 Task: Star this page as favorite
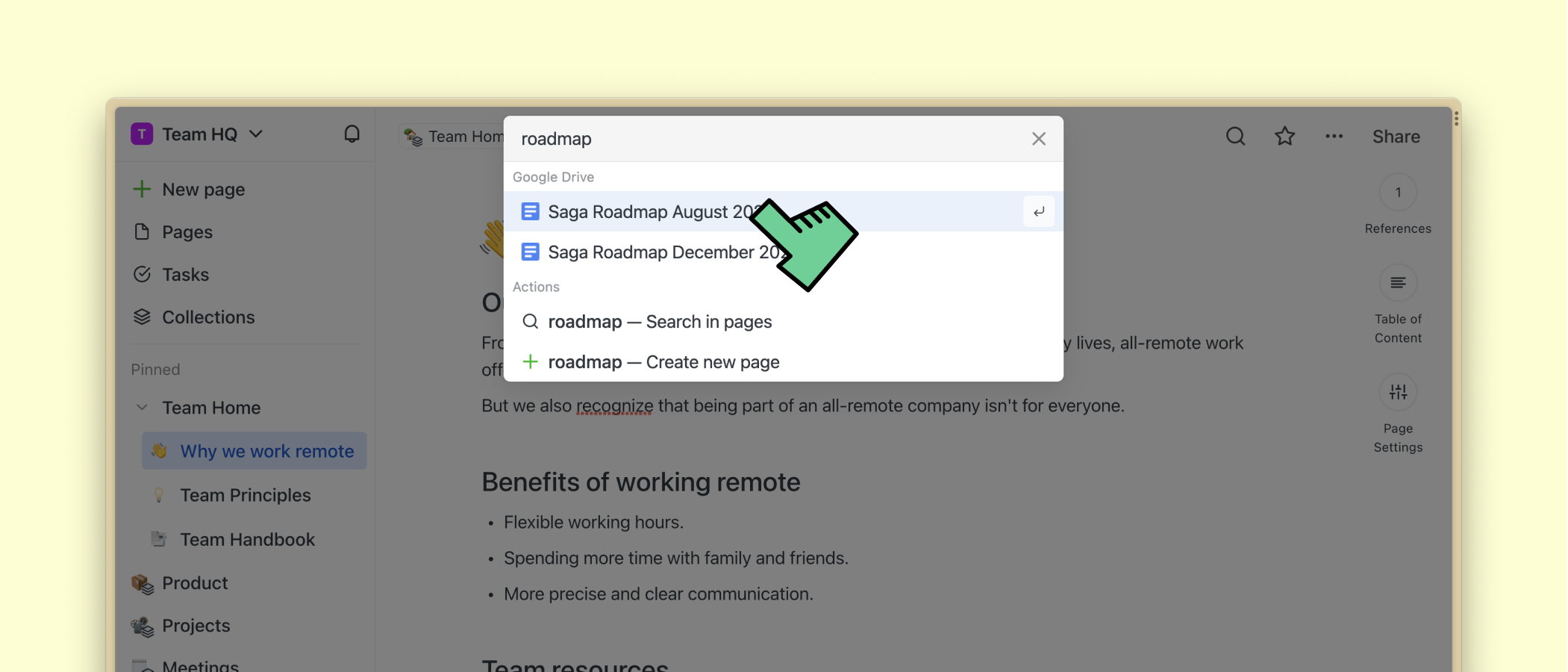click(1284, 136)
